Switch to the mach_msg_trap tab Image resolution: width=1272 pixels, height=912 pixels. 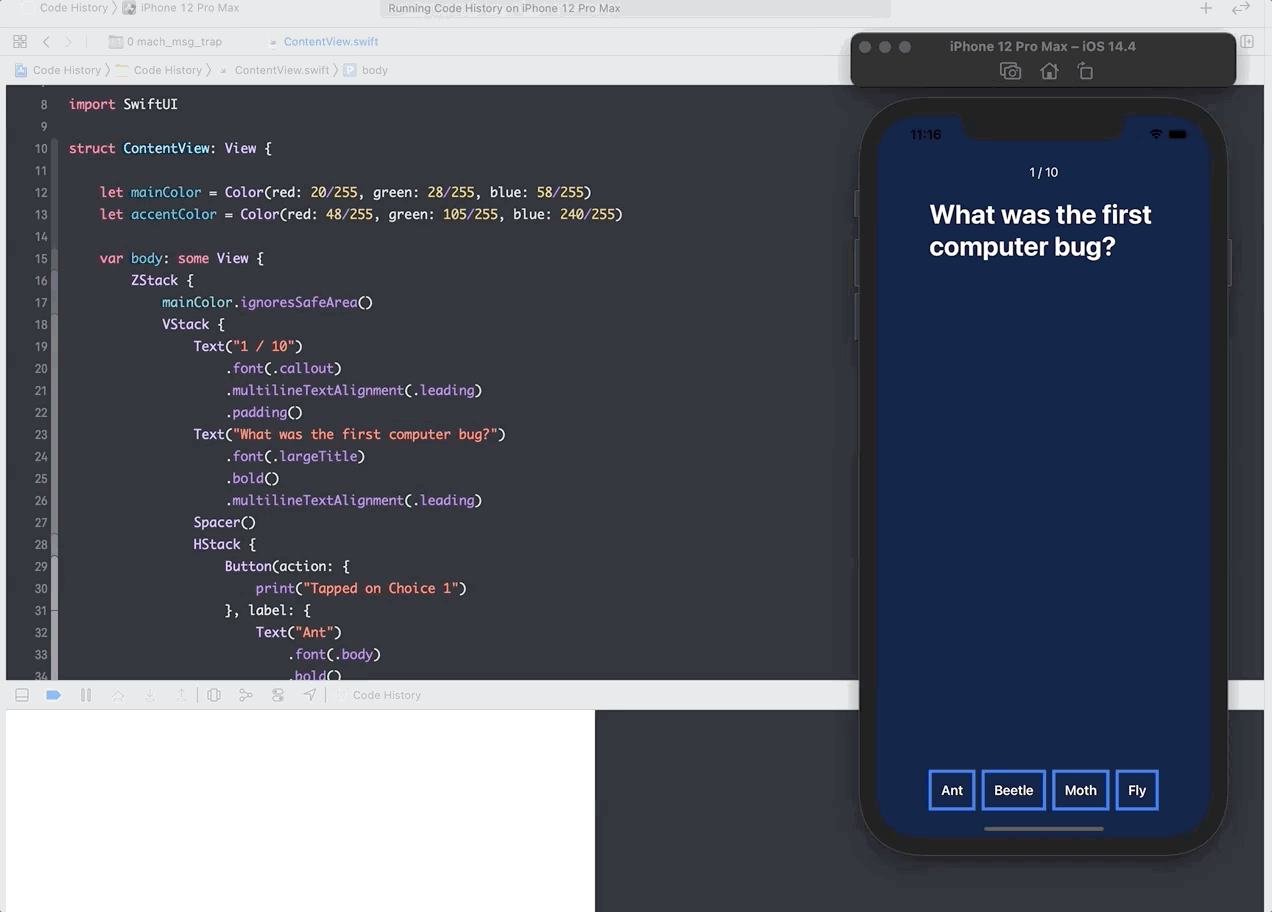coord(166,42)
